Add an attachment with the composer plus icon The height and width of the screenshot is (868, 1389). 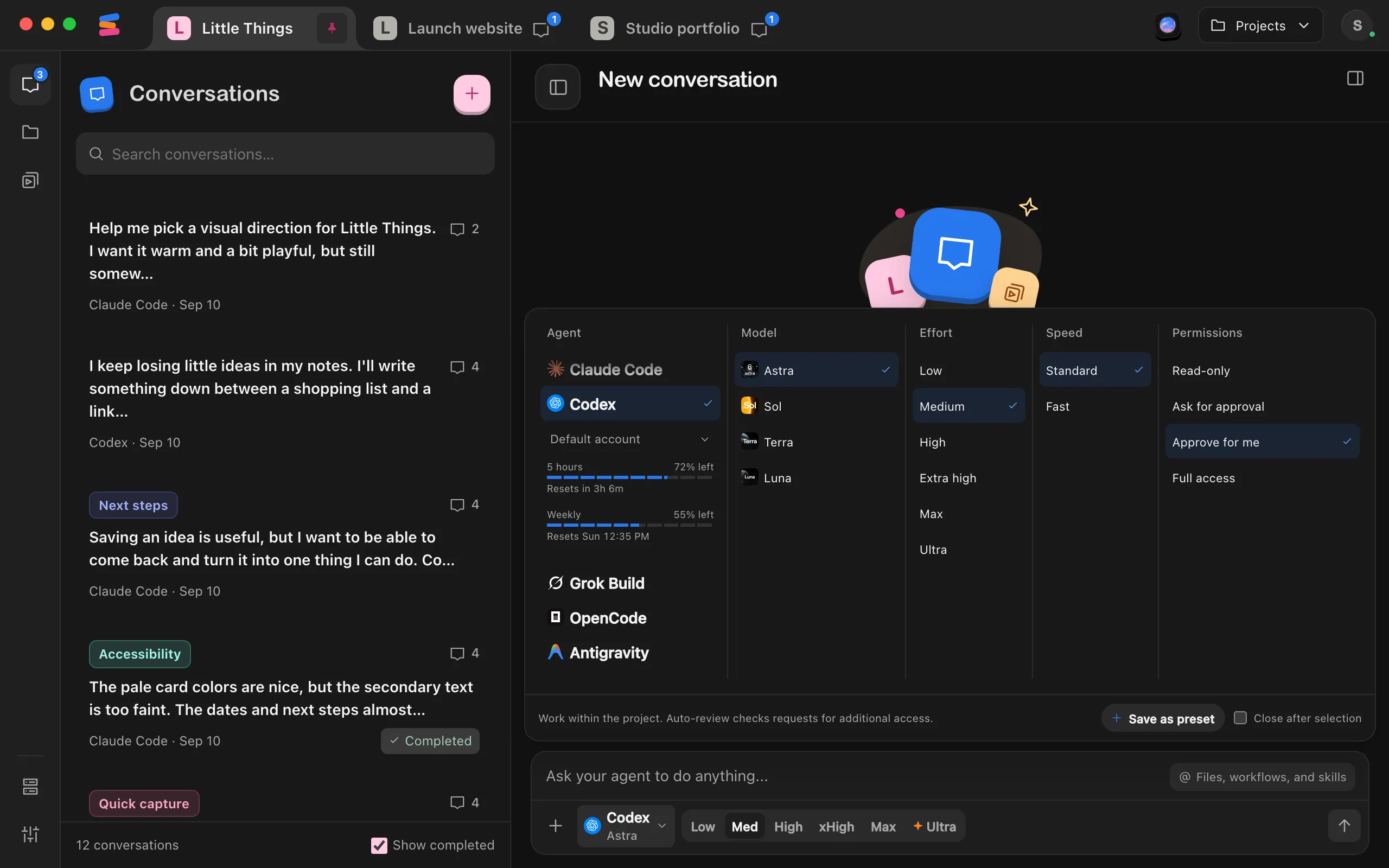click(556, 826)
